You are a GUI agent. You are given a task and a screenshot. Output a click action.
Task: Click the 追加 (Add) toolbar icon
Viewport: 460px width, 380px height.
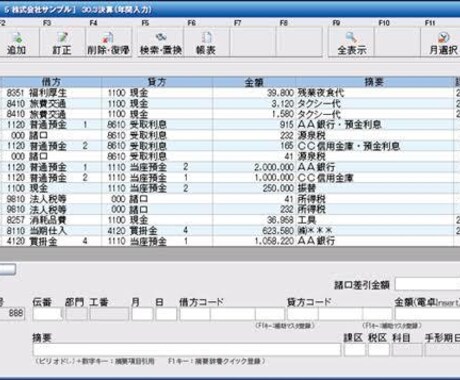(16, 43)
